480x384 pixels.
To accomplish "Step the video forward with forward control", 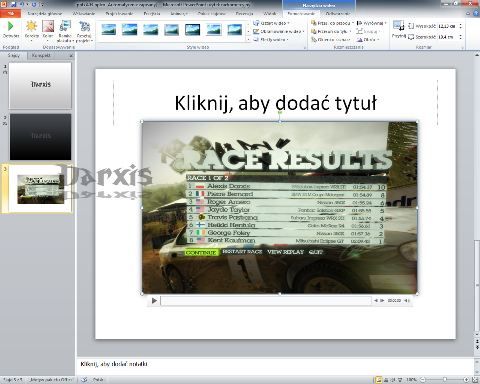I will click(382, 301).
